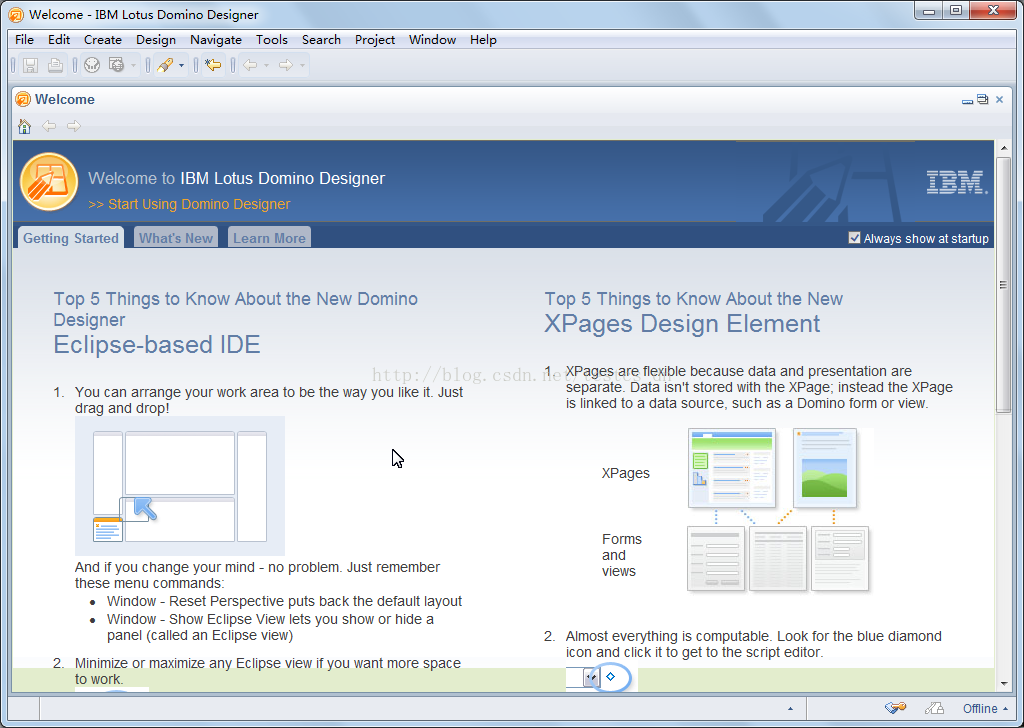This screenshot has width=1024, height=728.
Task: Click the landscape picture XPage thumbnail
Action: [825, 468]
